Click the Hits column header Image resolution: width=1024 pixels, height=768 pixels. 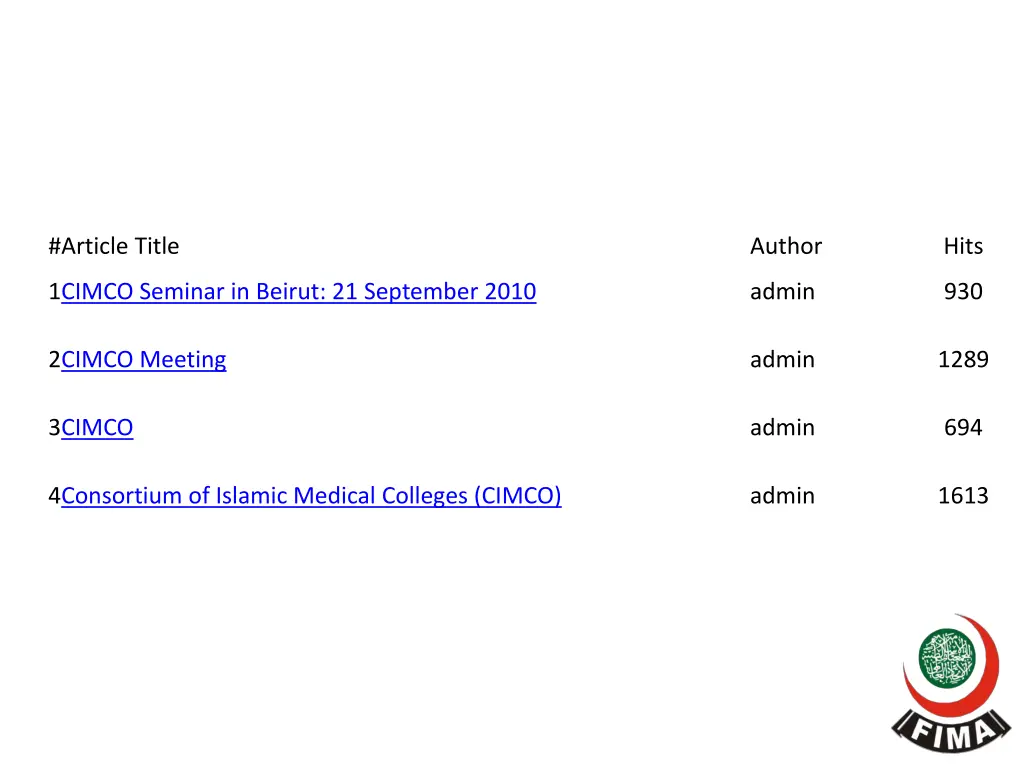click(963, 246)
